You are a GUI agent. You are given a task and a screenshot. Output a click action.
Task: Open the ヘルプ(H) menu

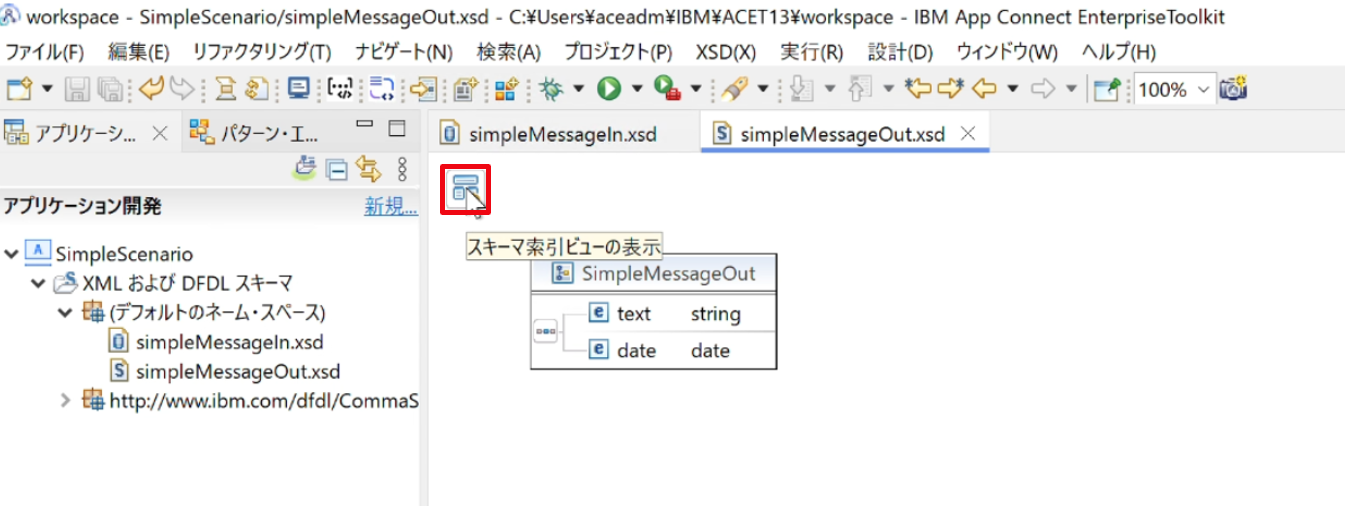1119,52
